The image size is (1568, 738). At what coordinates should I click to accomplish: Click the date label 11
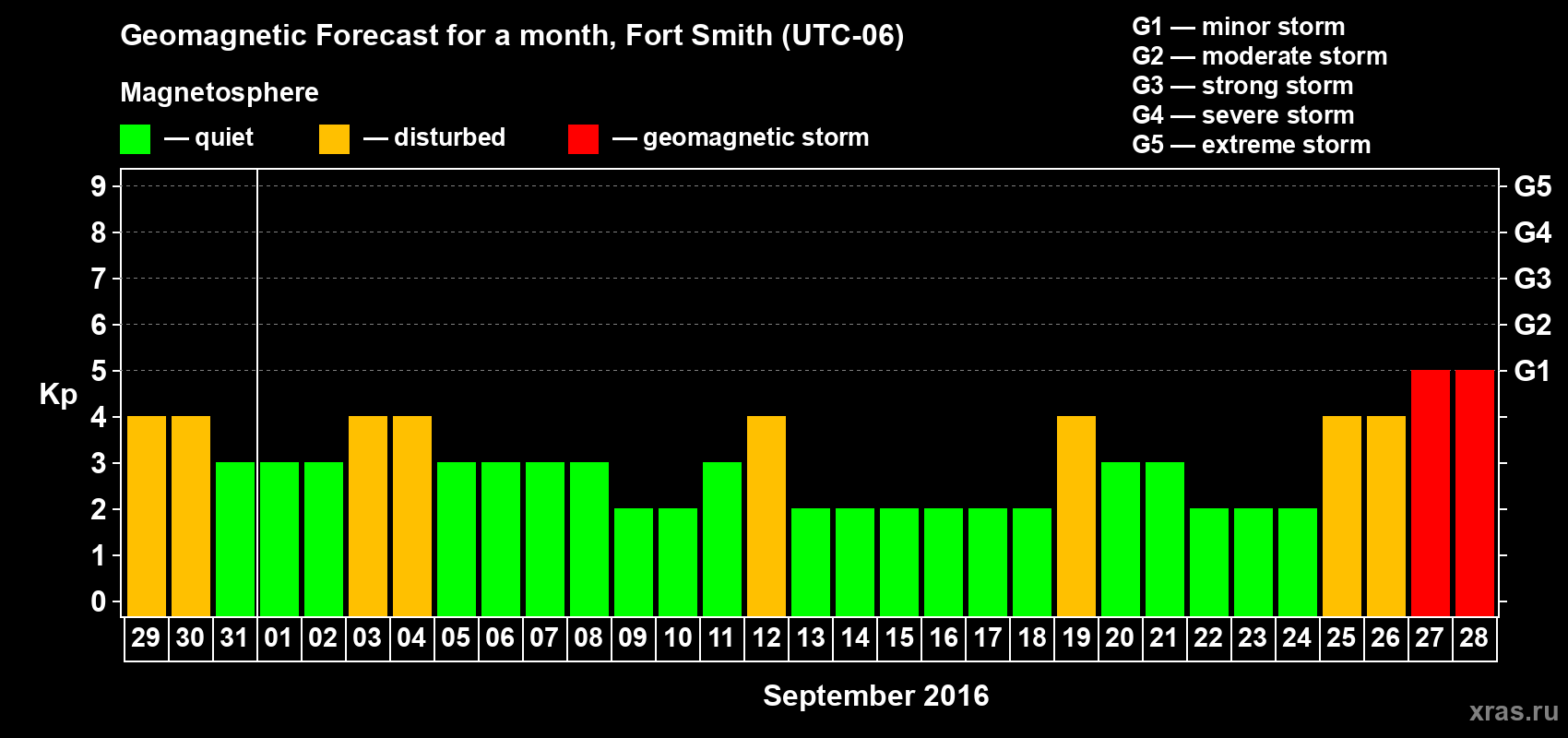(x=721, y=638)
